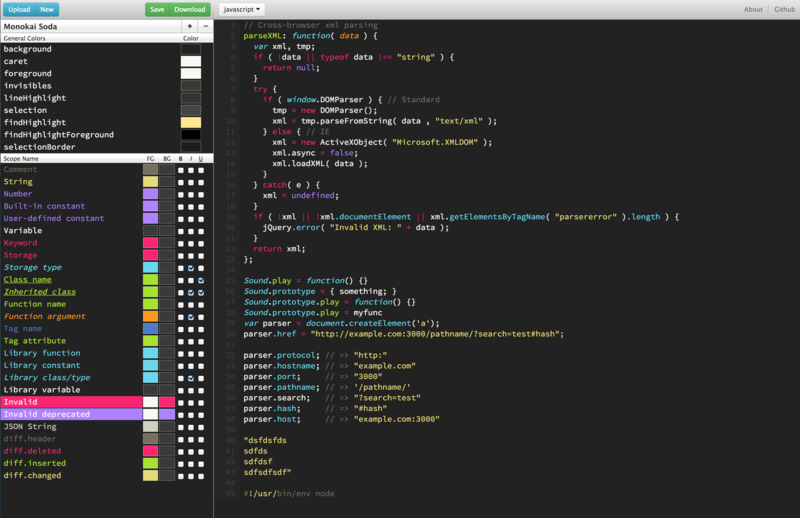Pick the selectionBorder color swatch
This screenshot has height=518, width=800.
191,147
